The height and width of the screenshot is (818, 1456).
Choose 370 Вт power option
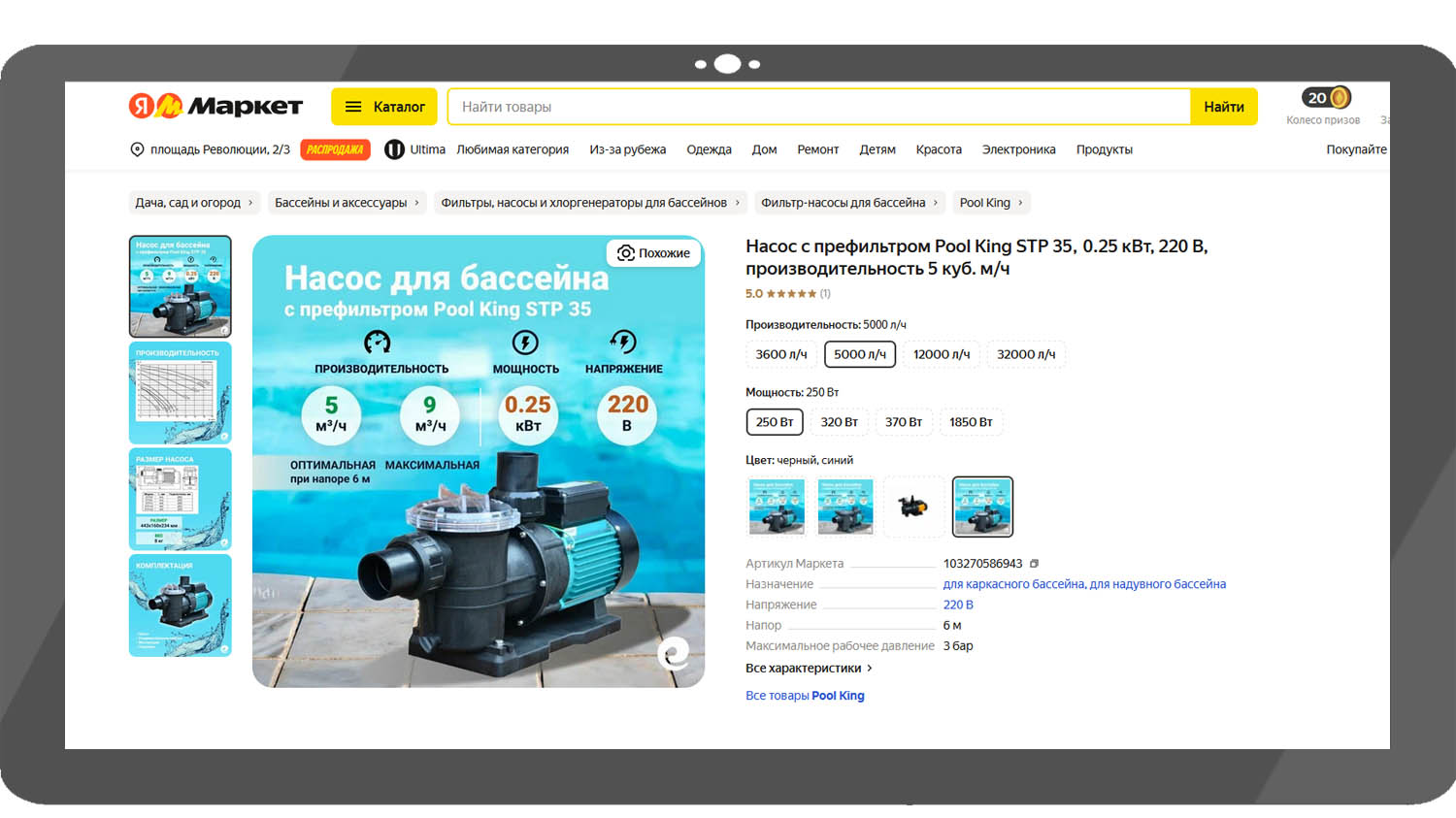904,422
